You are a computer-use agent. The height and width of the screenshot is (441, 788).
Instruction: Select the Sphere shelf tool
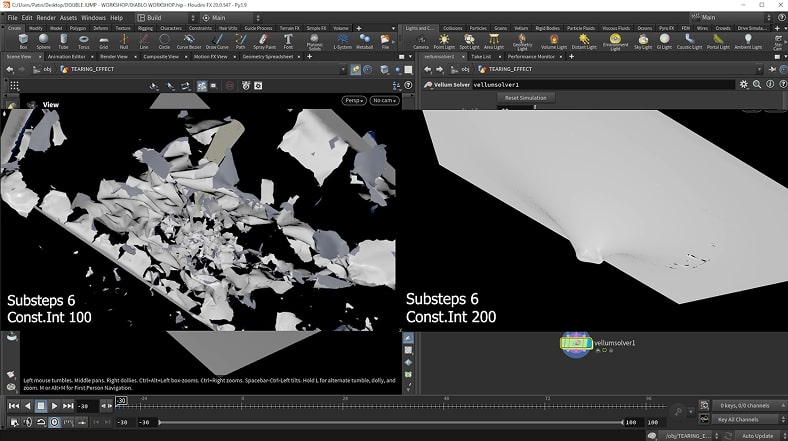[44, 42]
